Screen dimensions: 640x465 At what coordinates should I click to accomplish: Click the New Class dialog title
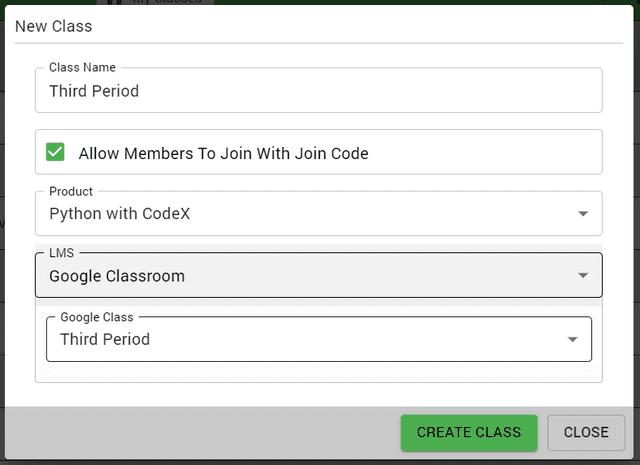(53, 27)
